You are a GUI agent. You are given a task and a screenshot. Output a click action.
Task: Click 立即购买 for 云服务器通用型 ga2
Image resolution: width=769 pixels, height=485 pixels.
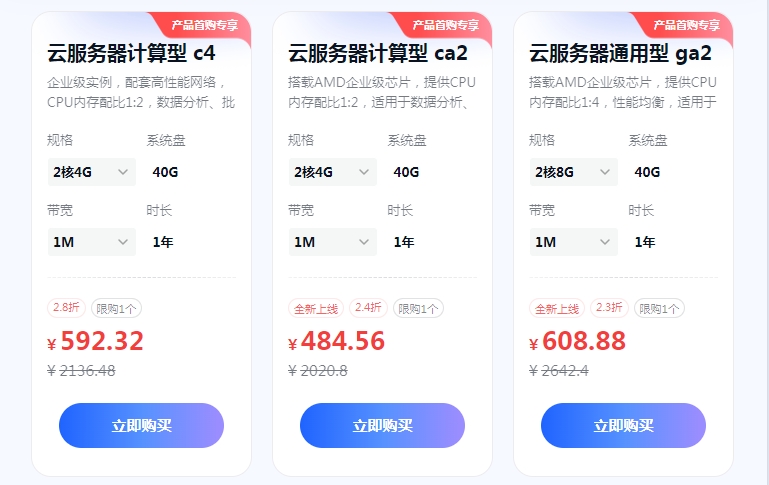[x=623, y=425]
